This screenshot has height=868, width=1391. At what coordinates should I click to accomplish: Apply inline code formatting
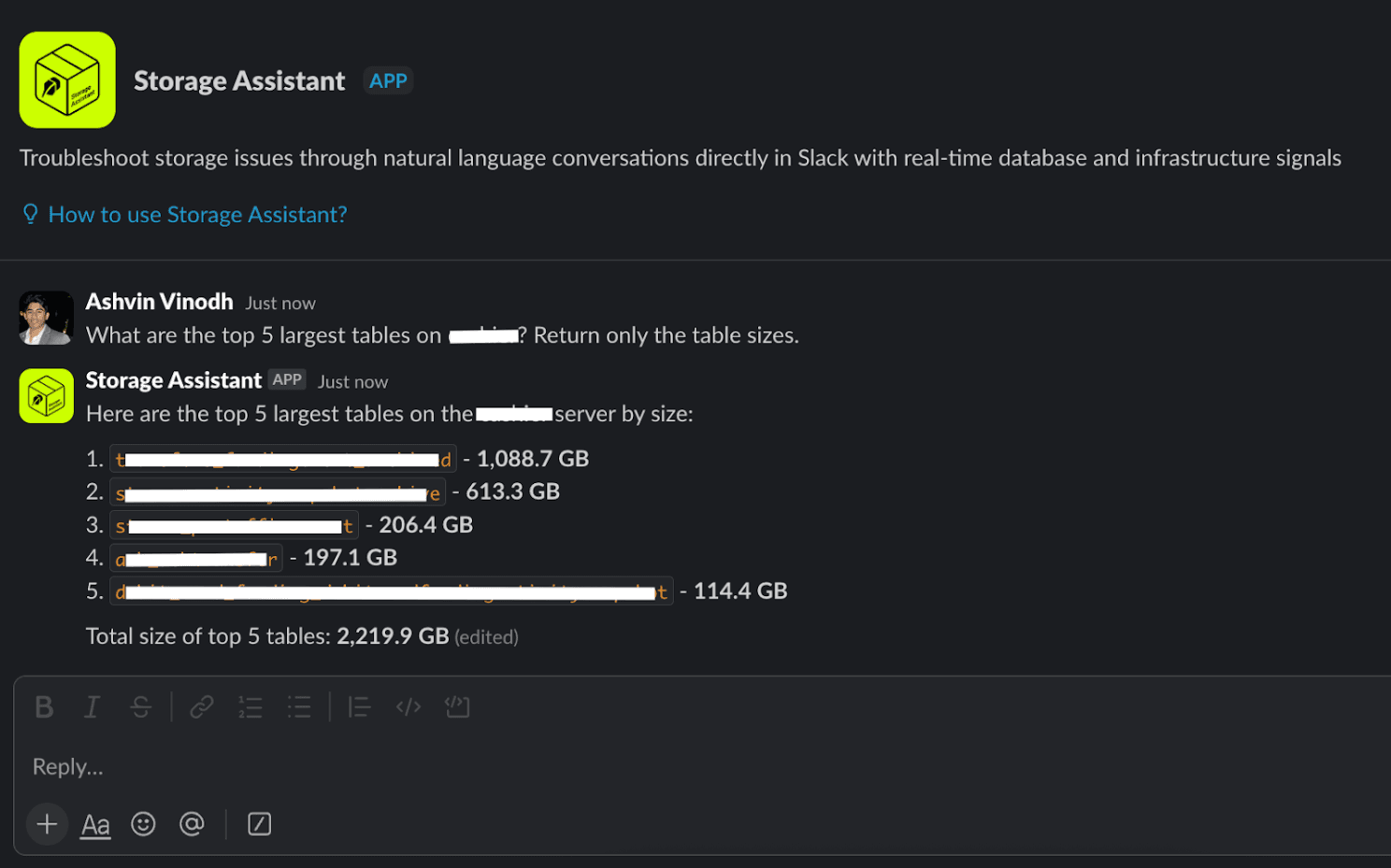click(x=409, y=707)
